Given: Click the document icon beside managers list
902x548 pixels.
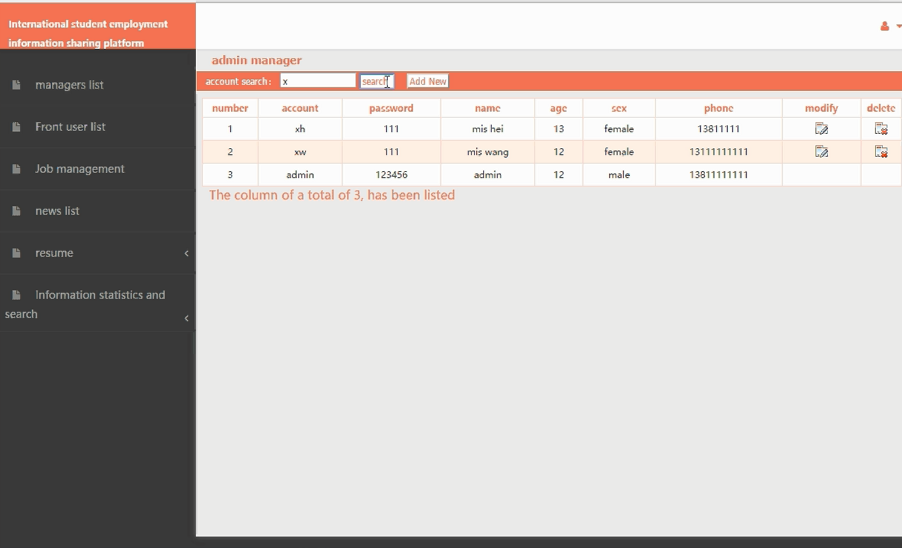Looking at the screenshot, I should [16, 85].
